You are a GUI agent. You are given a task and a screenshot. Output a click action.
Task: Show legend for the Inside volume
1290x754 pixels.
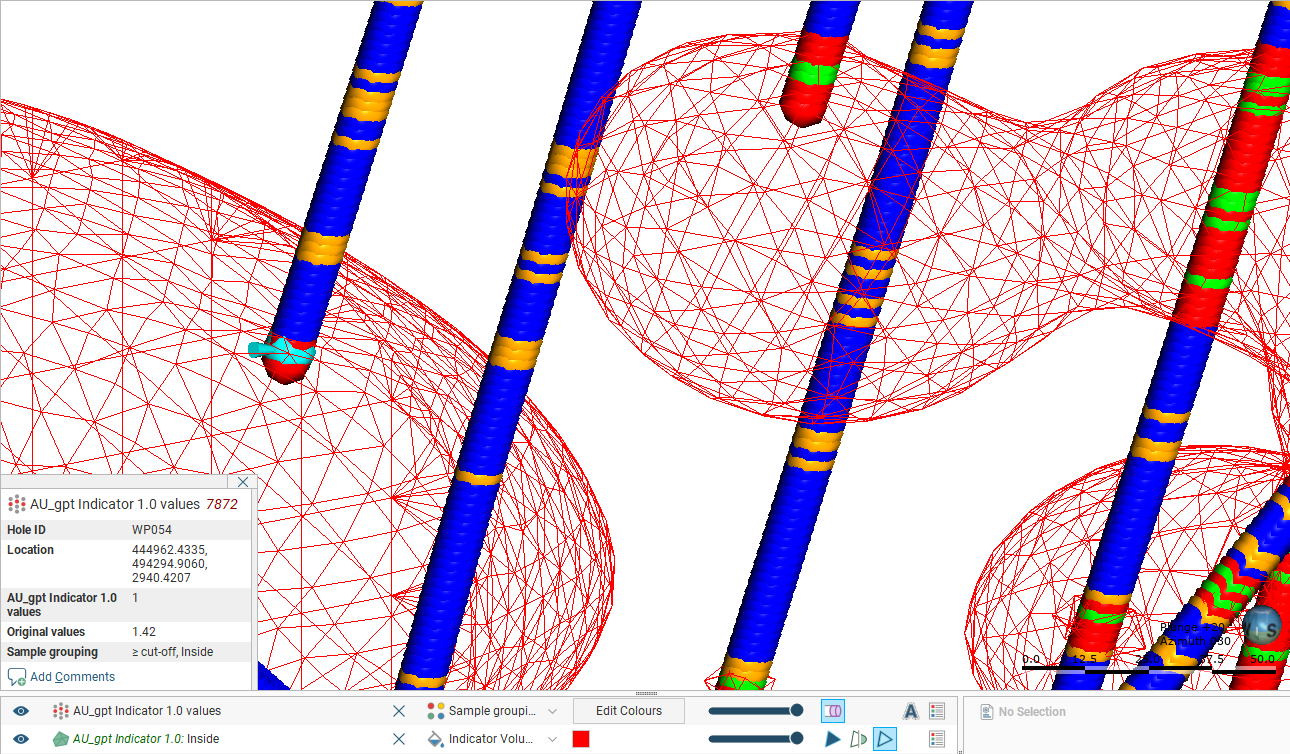tap(937, 739)
